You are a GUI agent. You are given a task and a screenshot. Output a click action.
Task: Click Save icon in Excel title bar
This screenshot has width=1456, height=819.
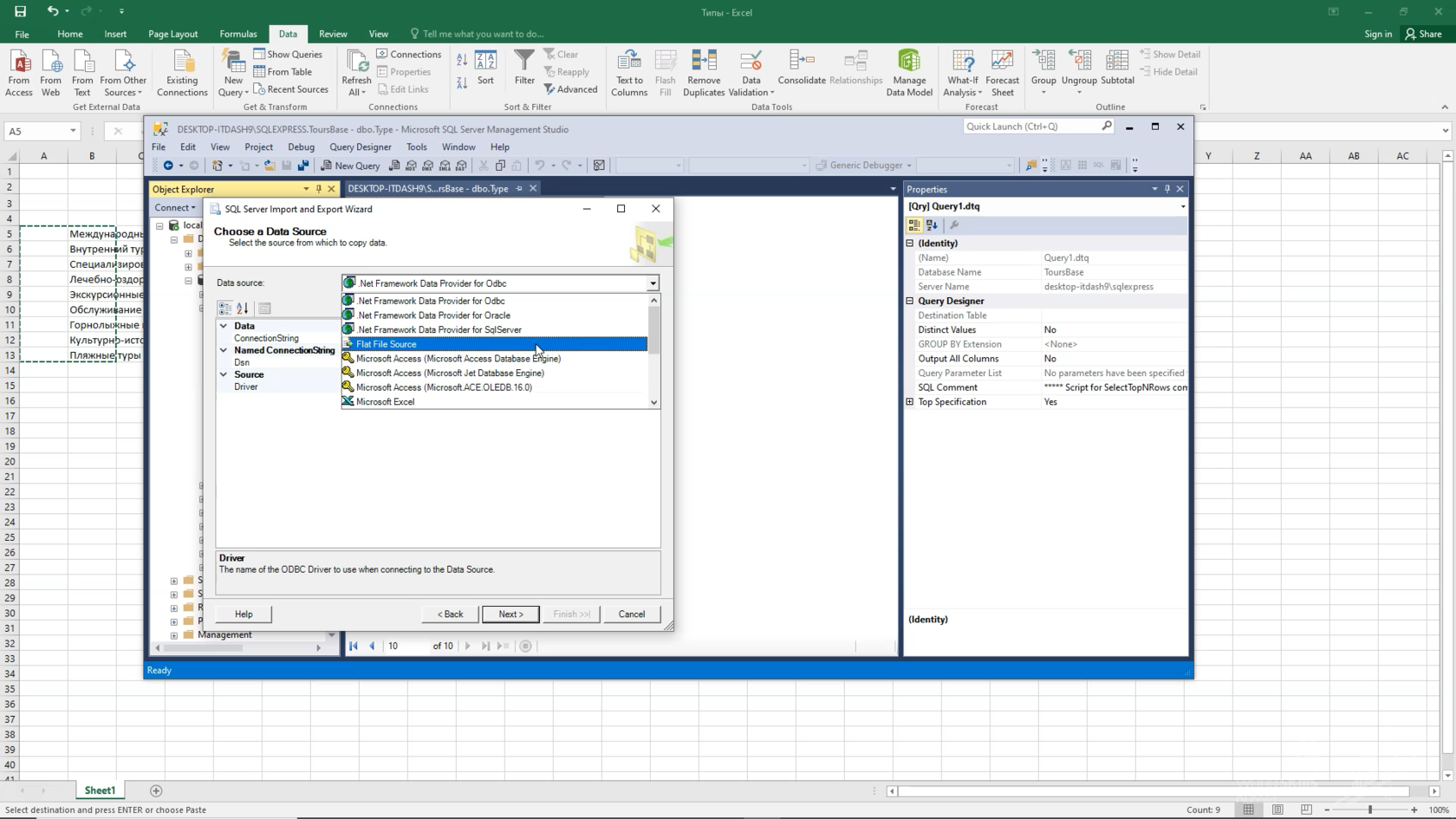(20, 11)
